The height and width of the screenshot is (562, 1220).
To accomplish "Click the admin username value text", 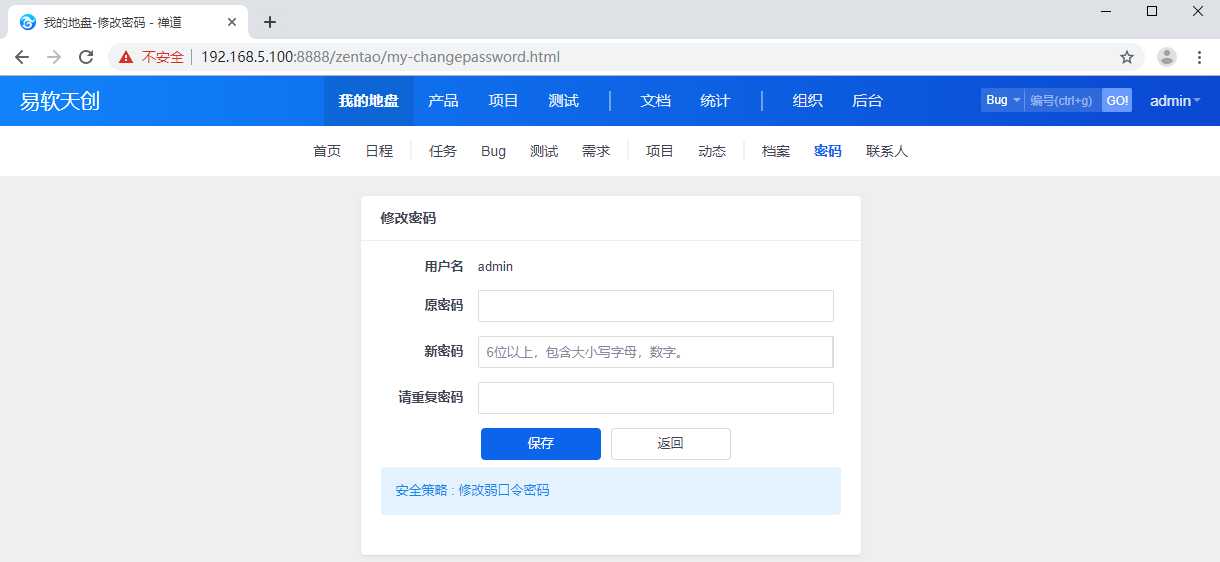I will (x=495, y=266).
